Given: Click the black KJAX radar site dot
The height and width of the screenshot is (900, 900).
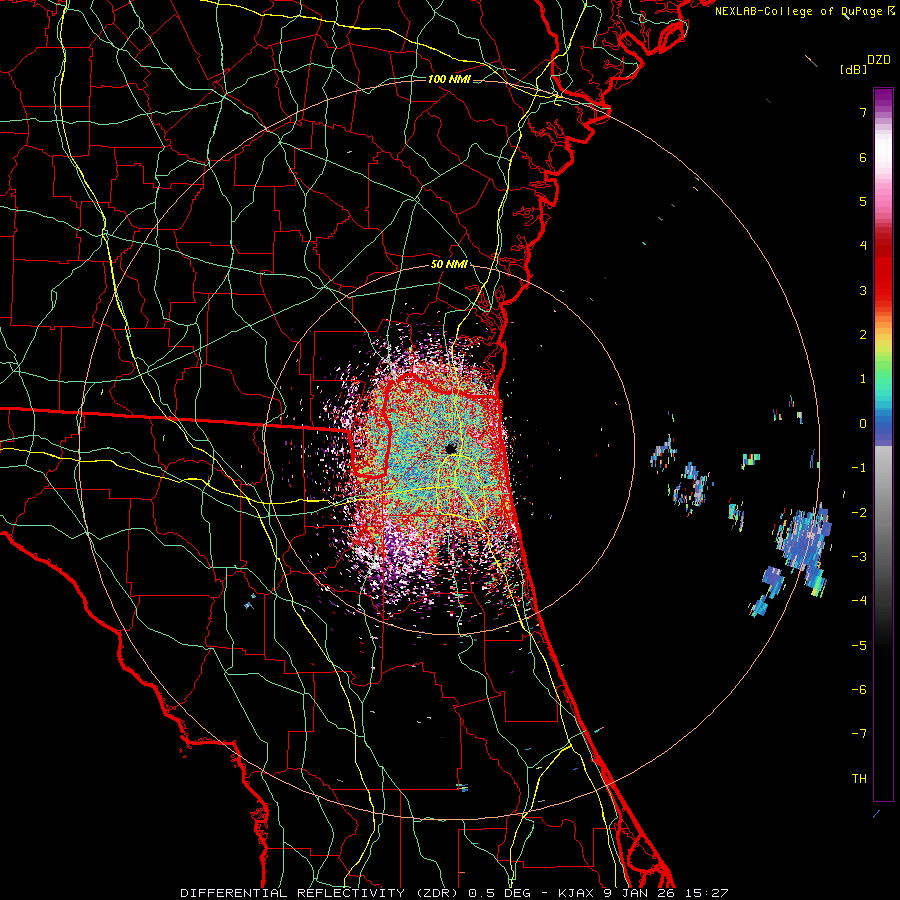Looking at the screenshot, I should click(451, 448).
